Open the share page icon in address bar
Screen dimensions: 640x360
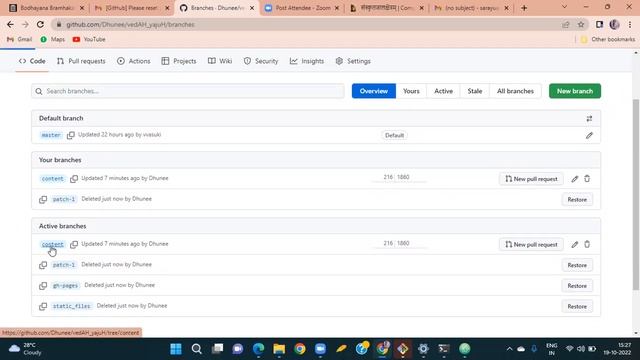click(565, 25)
